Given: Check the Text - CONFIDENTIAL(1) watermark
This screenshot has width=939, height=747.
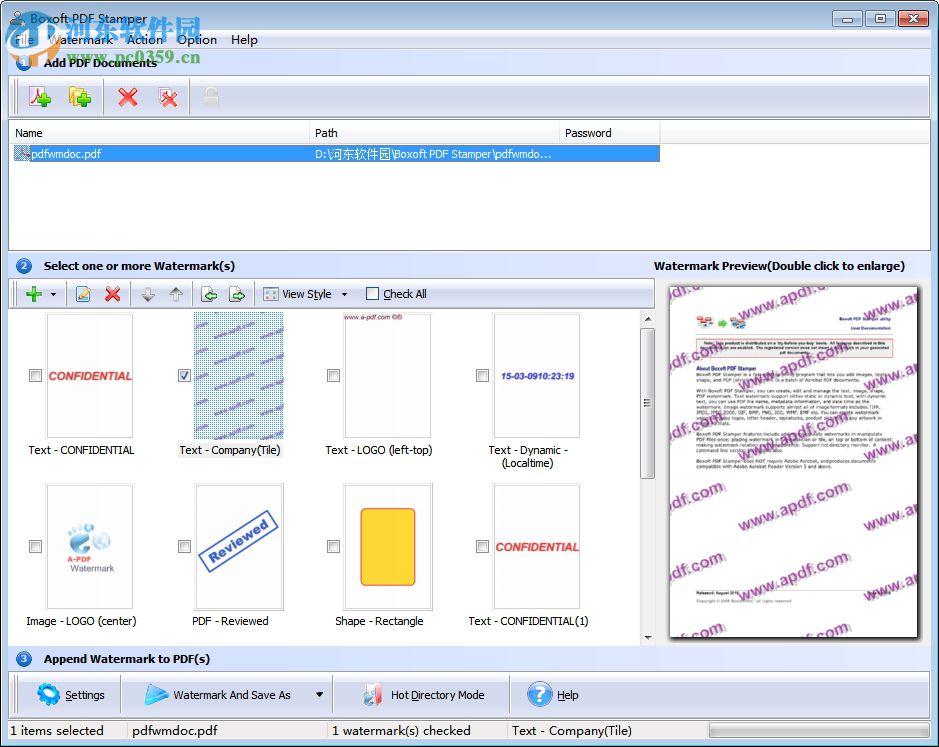Looking at the screenshot, I should 482,546.
